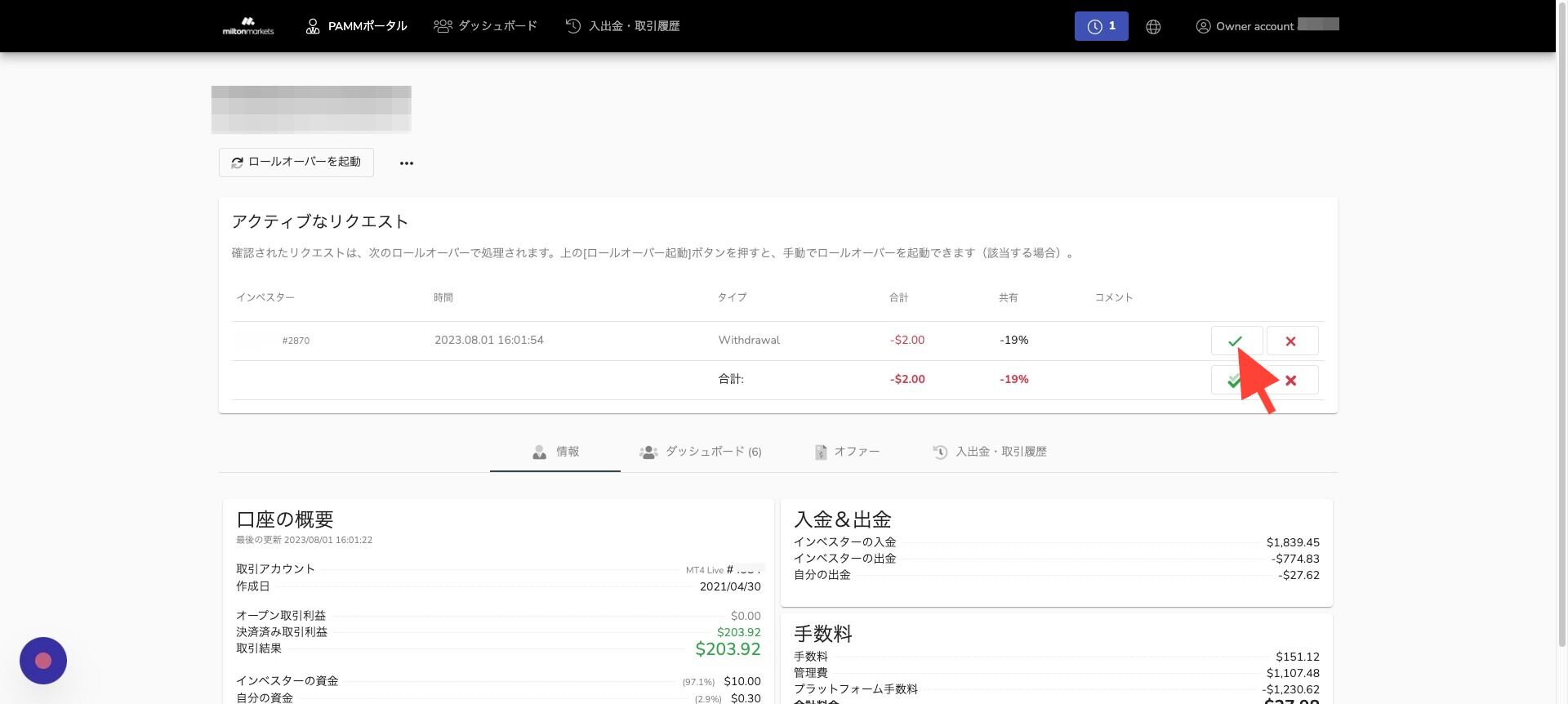Click the 時間 column header
This screenshot has height=704, width=1568.
click(x=443, y=297)
